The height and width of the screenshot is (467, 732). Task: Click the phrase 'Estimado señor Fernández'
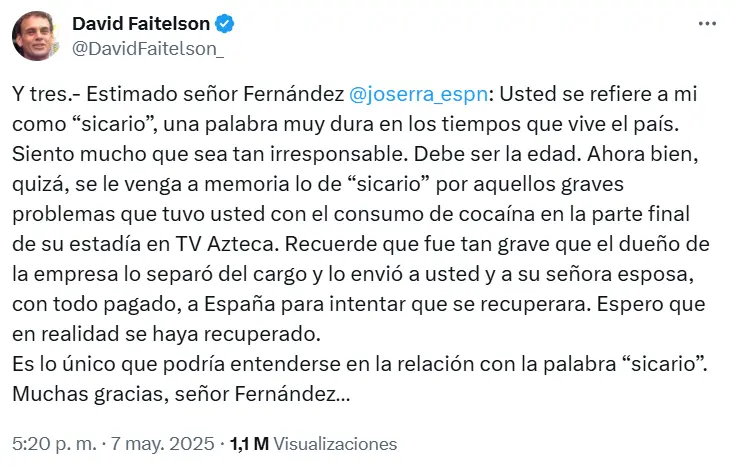(215, 94)
